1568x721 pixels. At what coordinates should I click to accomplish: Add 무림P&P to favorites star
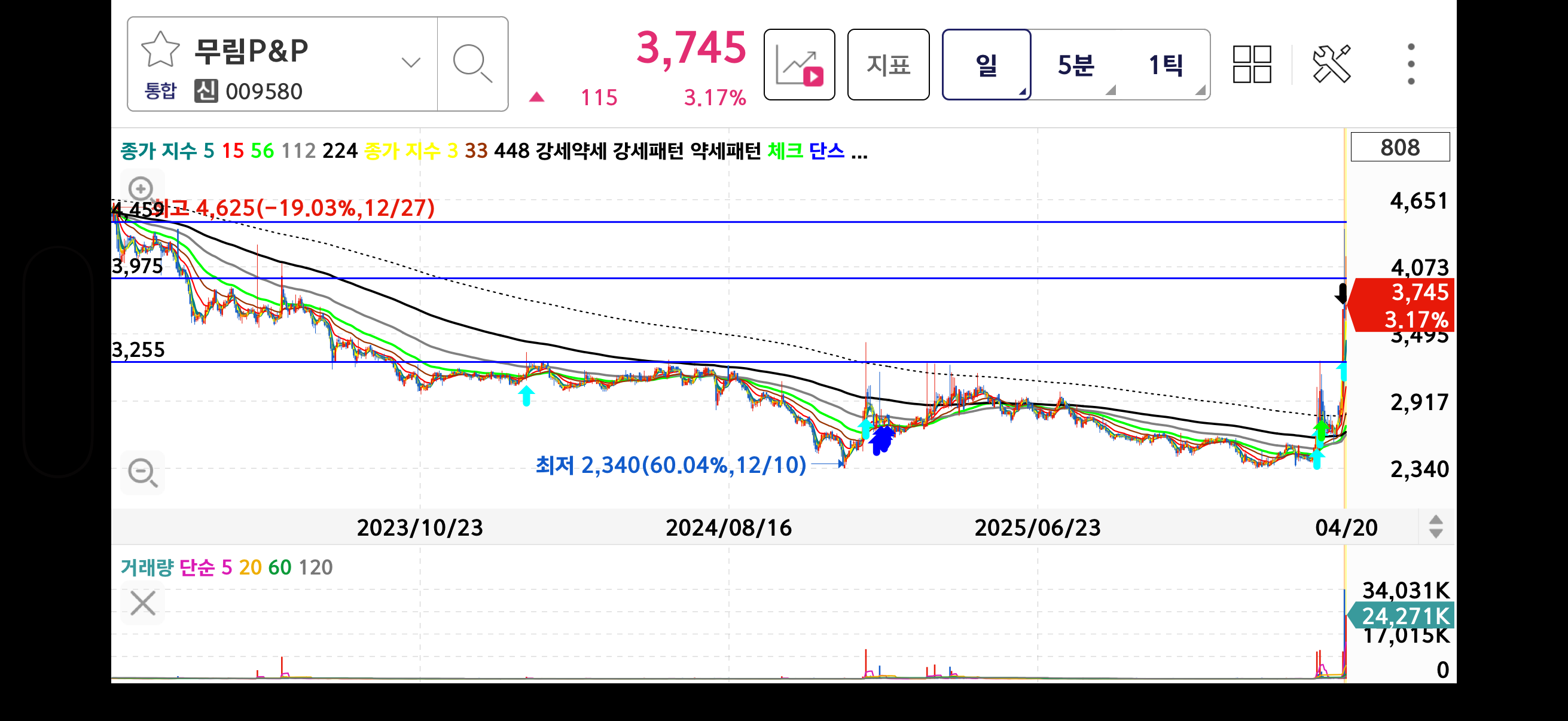pyautogui.click(x=160, y=50)
